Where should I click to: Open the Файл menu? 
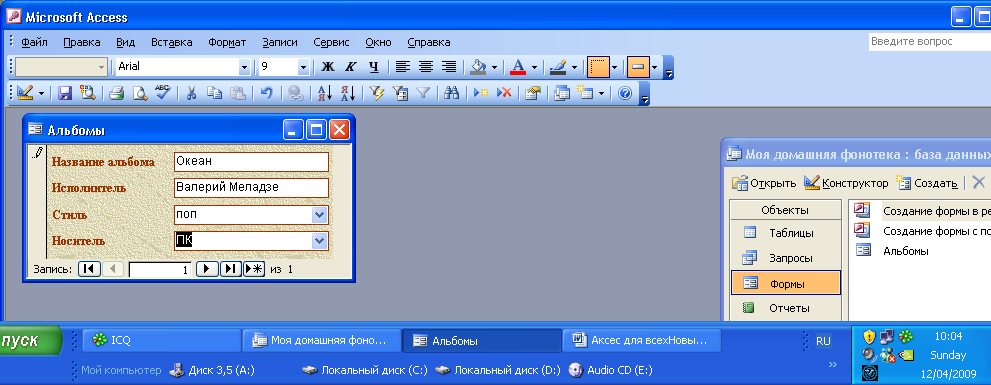coord(34,42)
